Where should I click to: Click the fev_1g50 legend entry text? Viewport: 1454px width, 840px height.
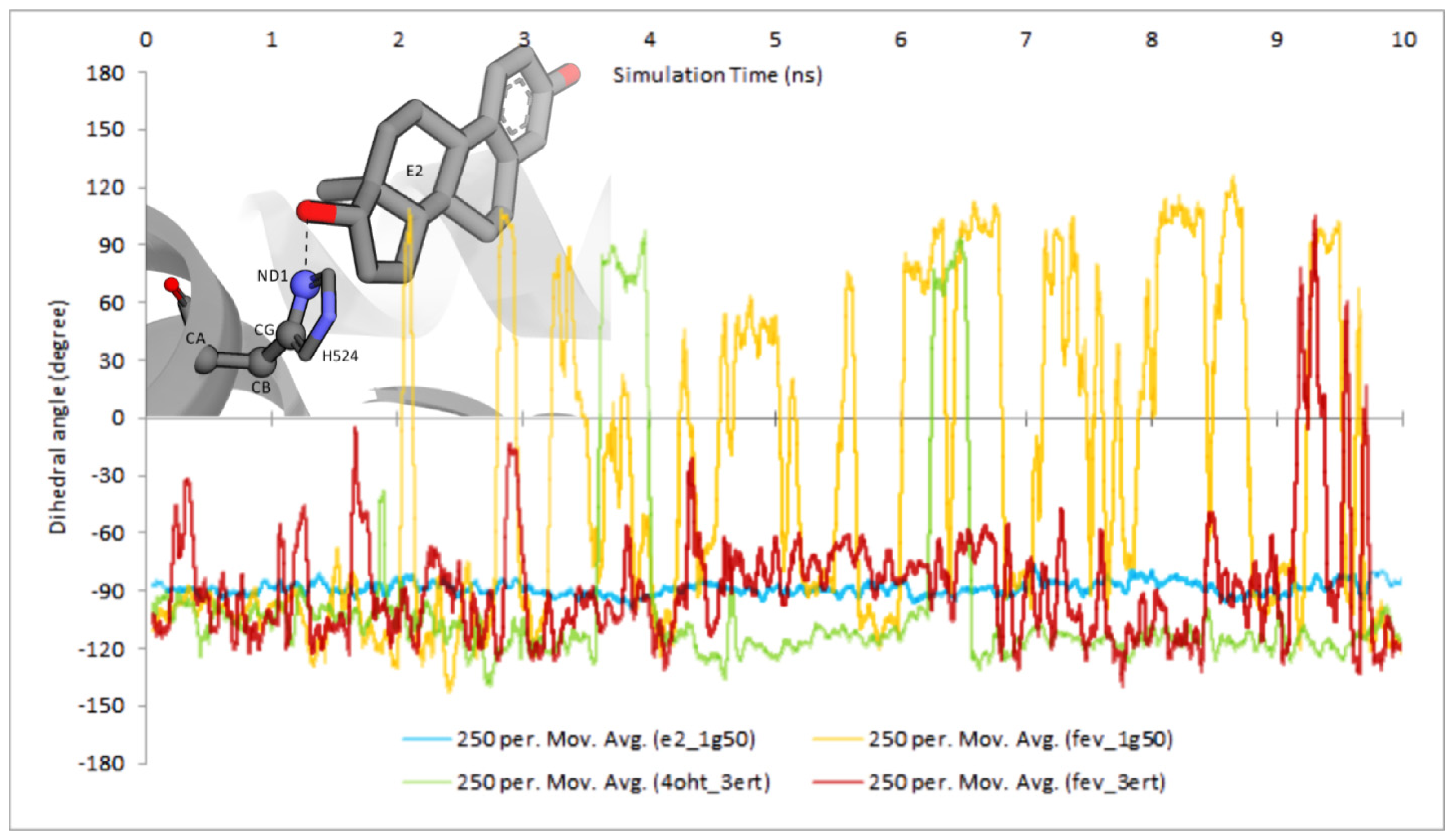(1021, 739)
